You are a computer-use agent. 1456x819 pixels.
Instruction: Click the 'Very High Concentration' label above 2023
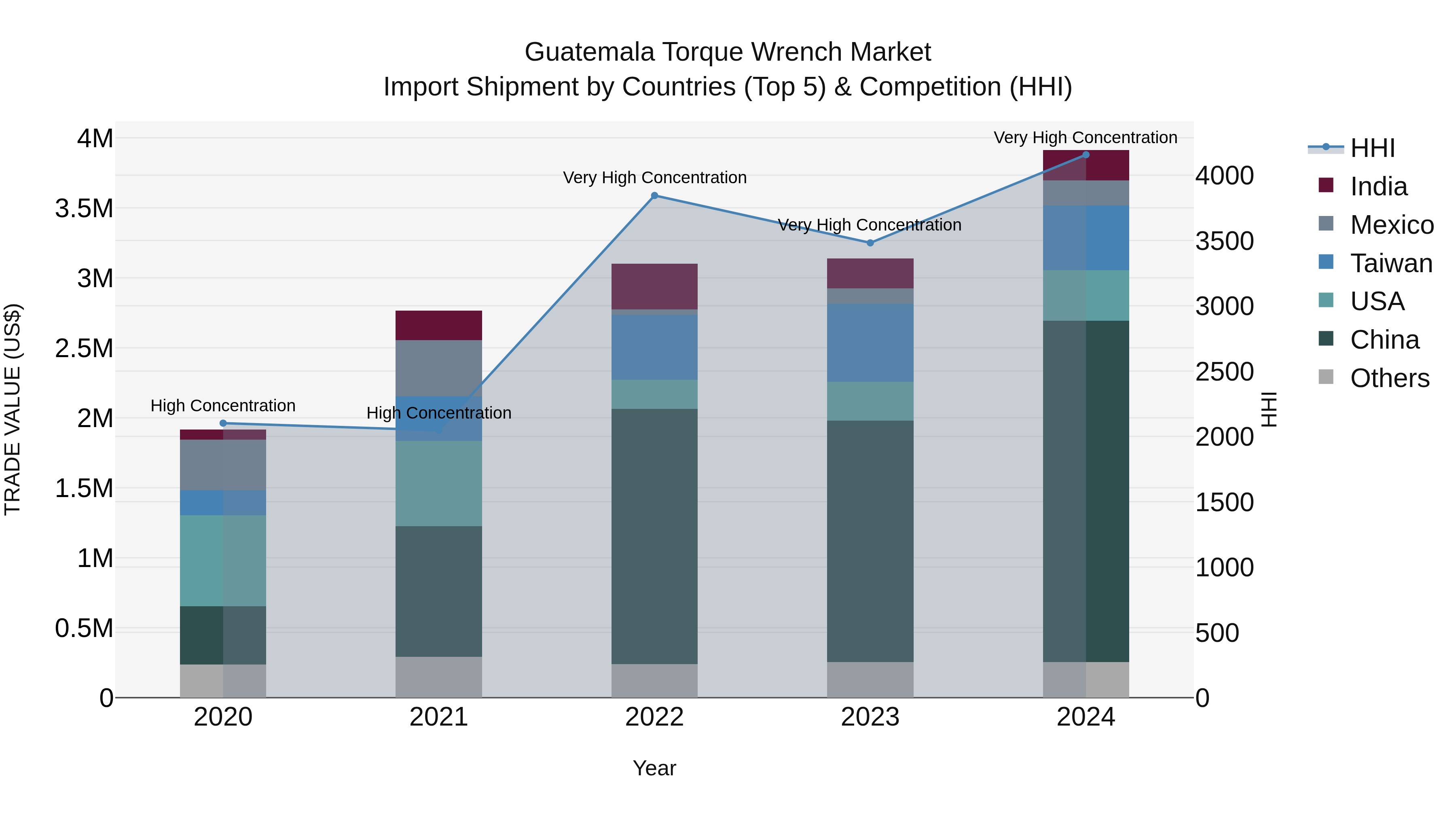870,225
